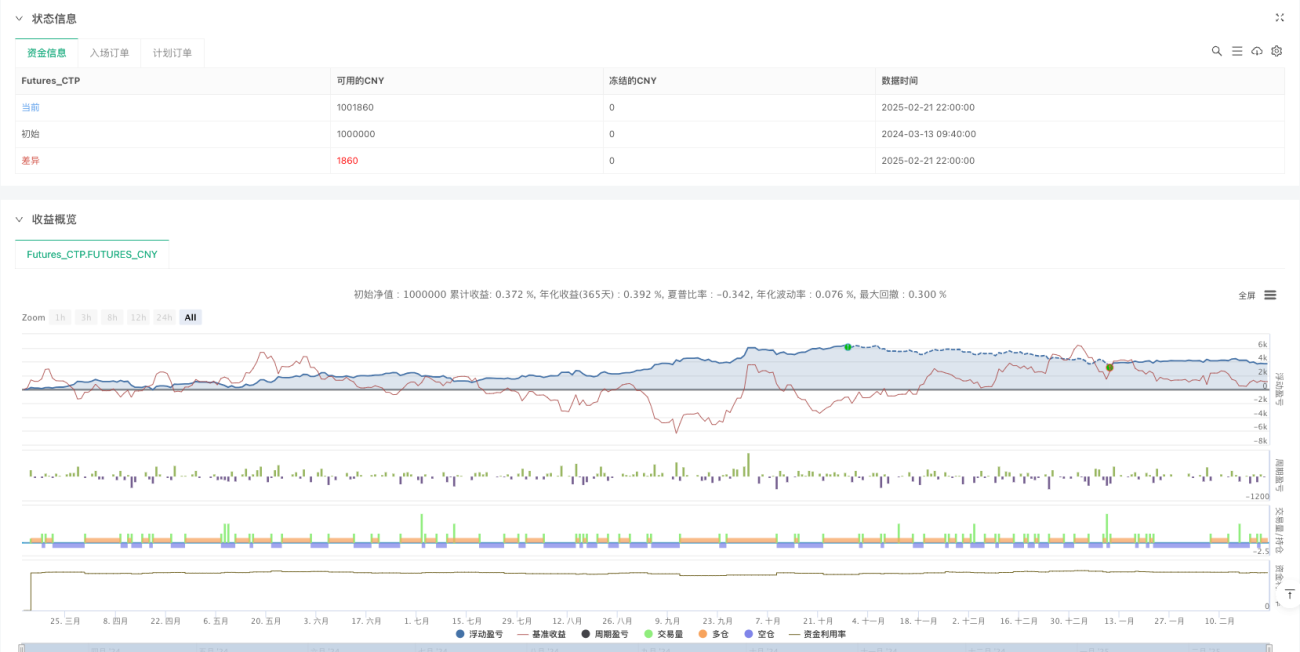Click the 全屏 chart button
Viewport: 1300px width, 652px height.
[1246, 295]
